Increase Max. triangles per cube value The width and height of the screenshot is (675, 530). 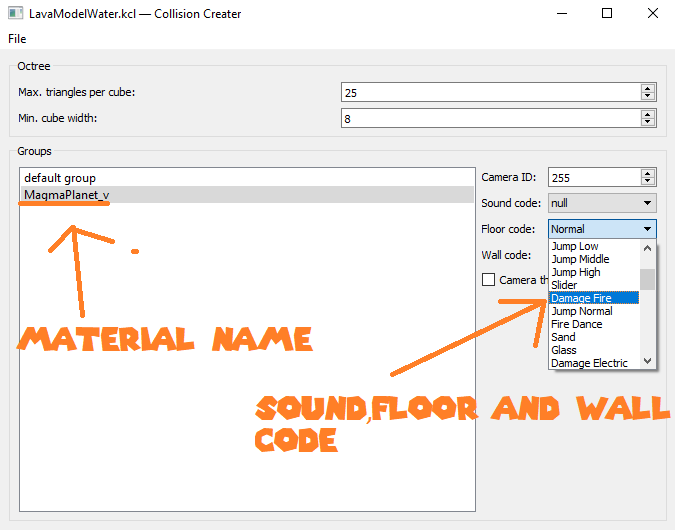[647, 88]
